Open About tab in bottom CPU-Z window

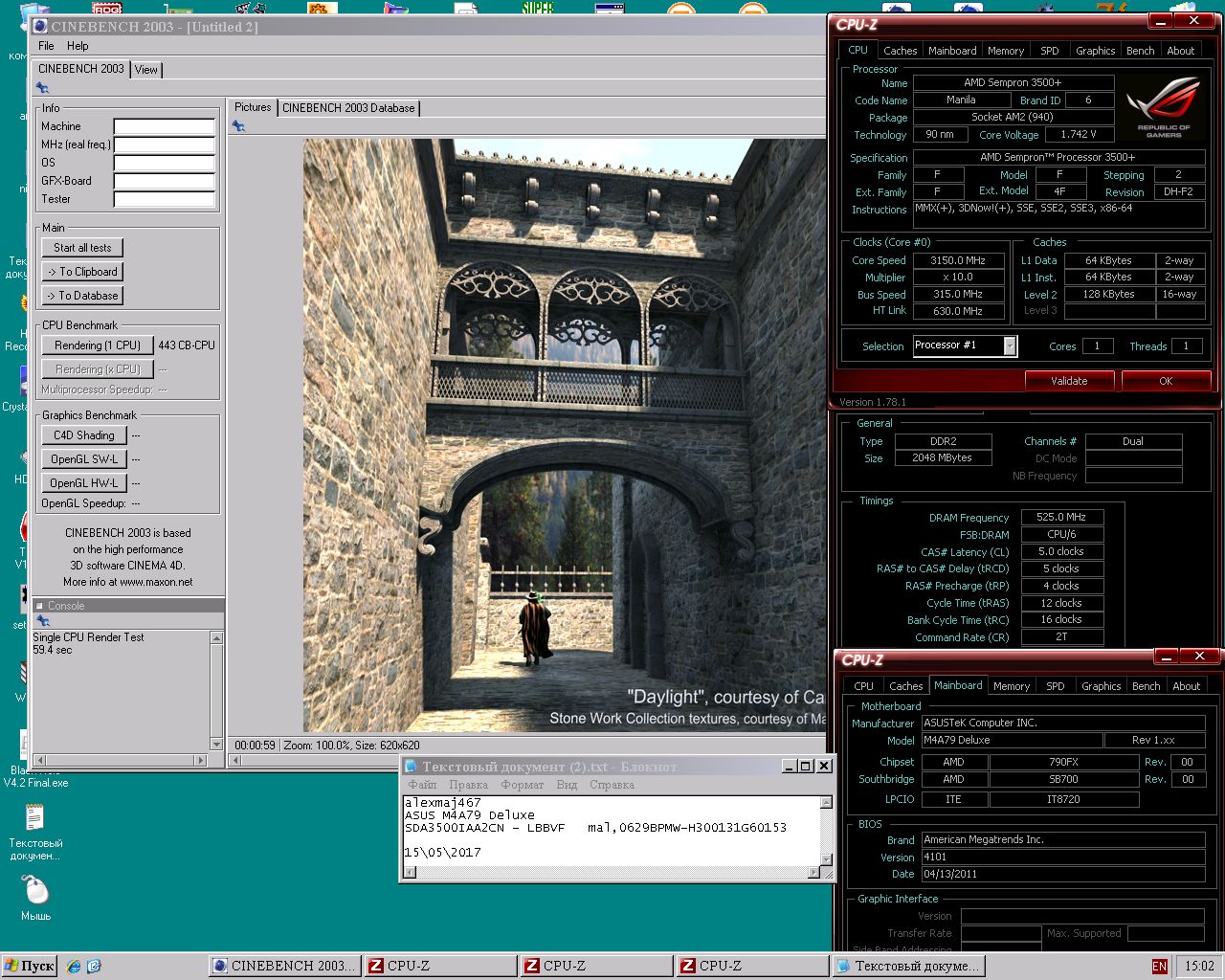click(x=1186, y=686)
